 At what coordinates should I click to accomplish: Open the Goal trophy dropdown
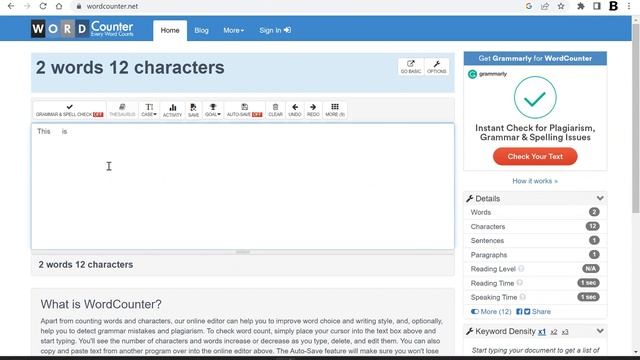(x=213, y=110)
